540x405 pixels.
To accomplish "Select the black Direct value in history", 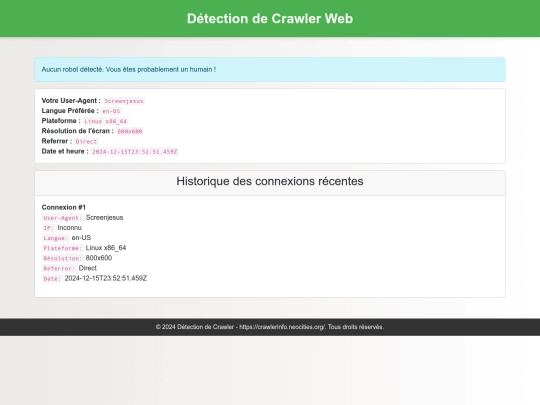I will pyautogui.click(x=87, y=268).
